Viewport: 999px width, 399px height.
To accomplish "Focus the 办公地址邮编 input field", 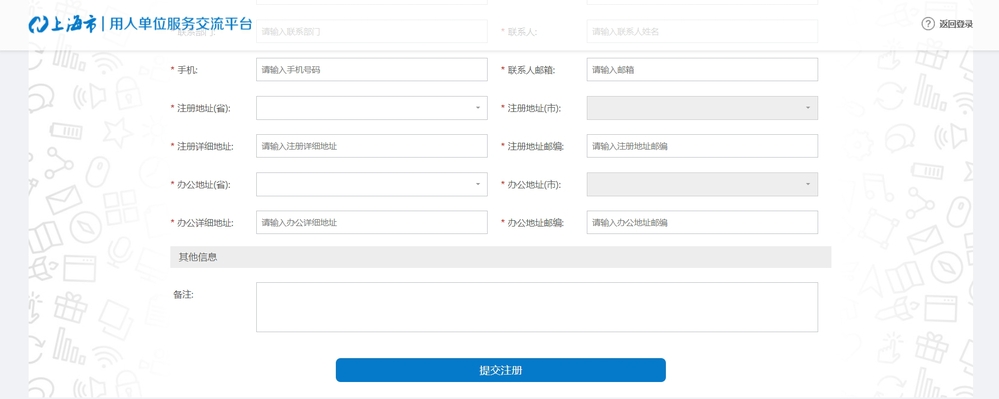I will (702, 222).
